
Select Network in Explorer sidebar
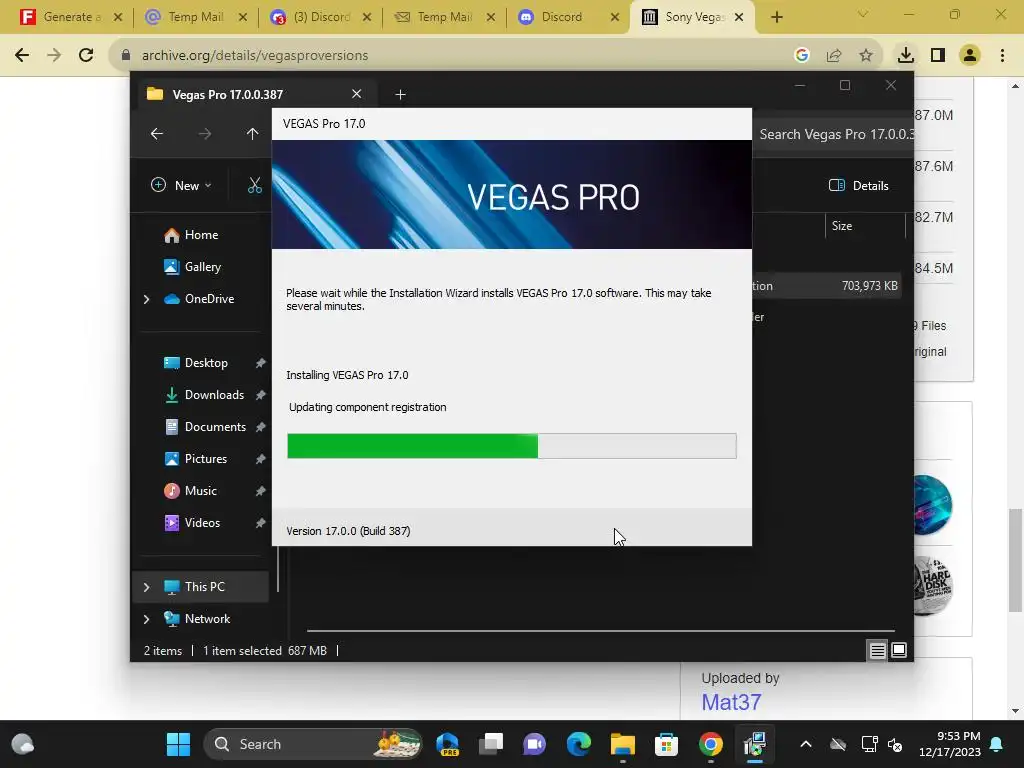[x=207, y=618]
